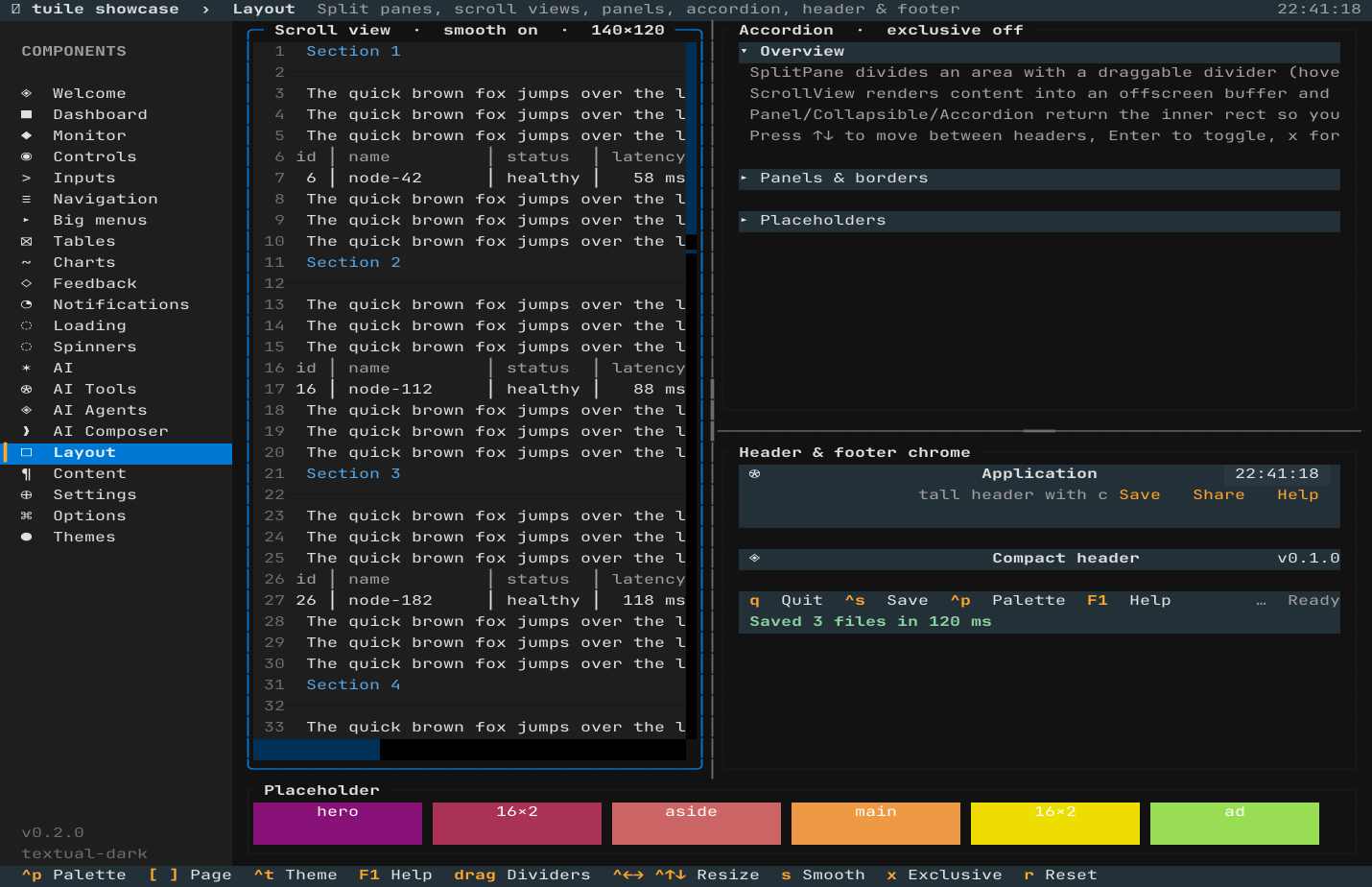The width and height of the screenshot is (1372, 887).
Task: Open Palette from the bottom footer
Action: point(74,875)
